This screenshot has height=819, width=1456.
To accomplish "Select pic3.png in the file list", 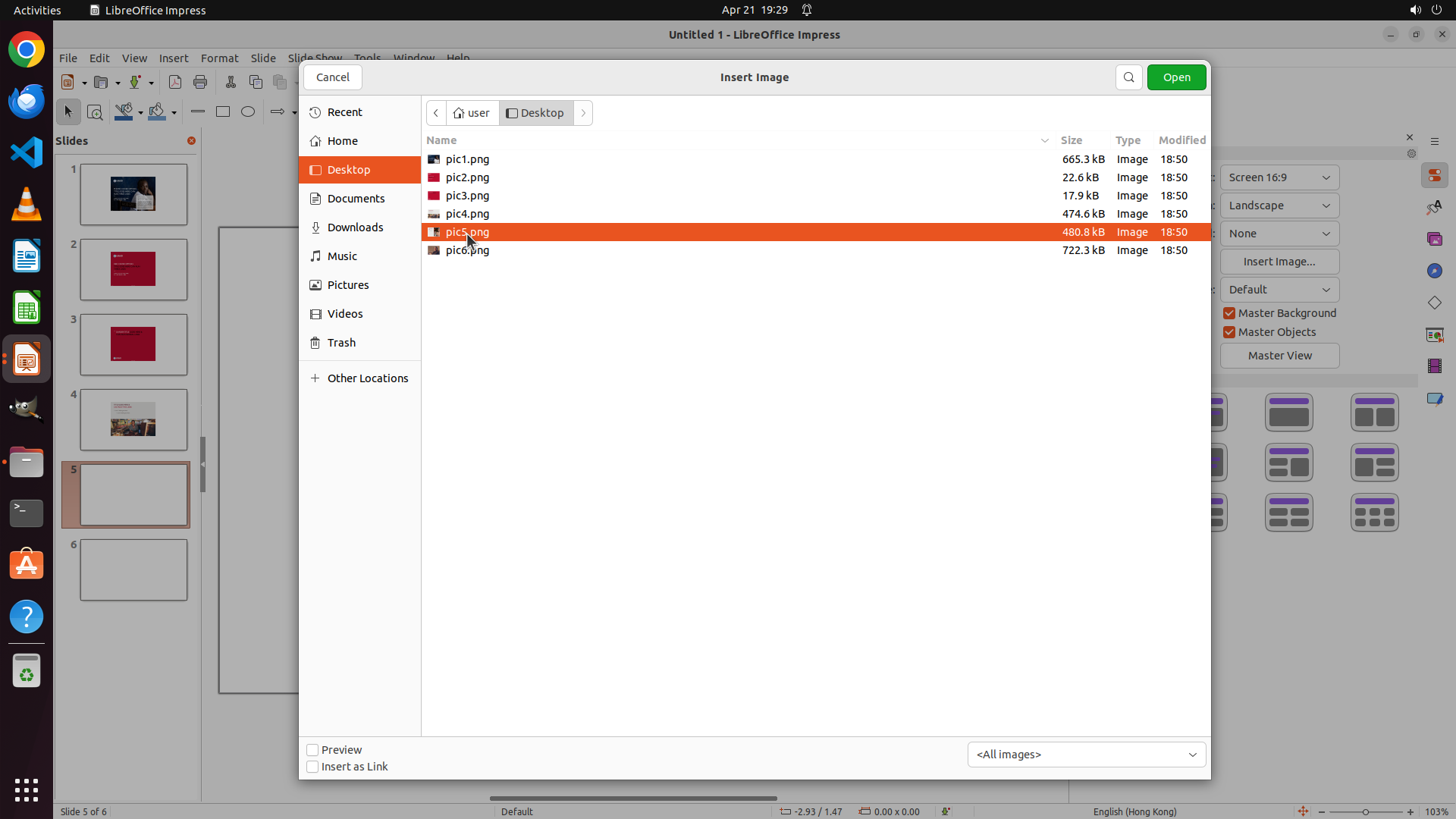I will 467,196.
